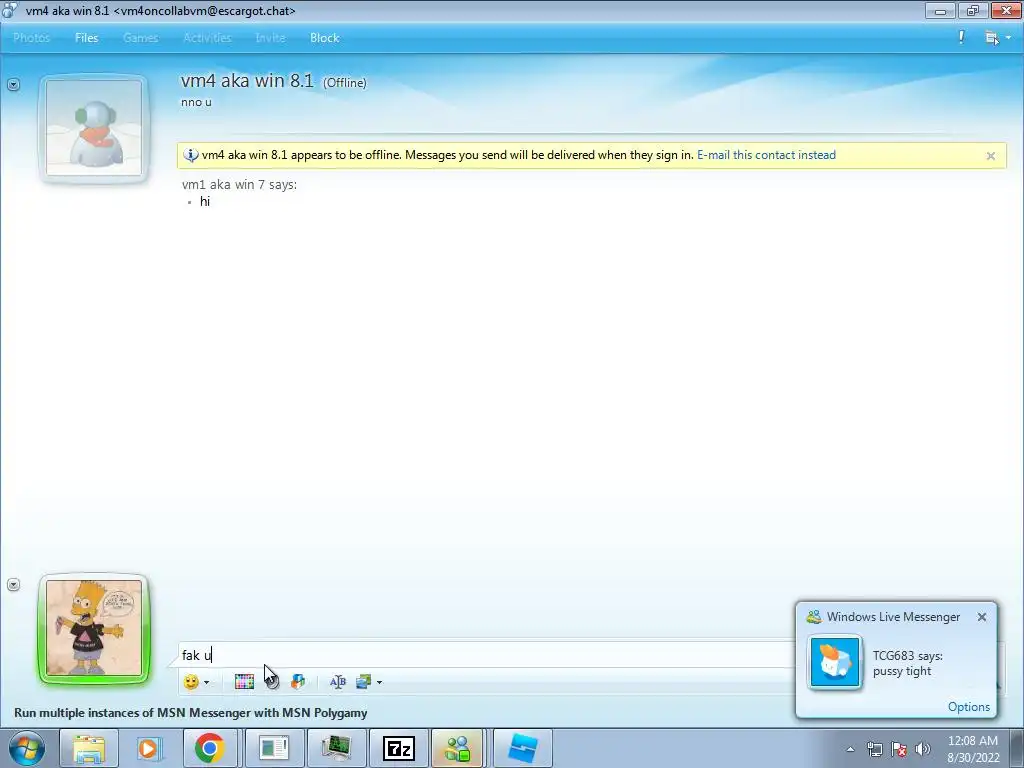Open the Games menu
The image size is (1024, 768).
pos(140,38)
